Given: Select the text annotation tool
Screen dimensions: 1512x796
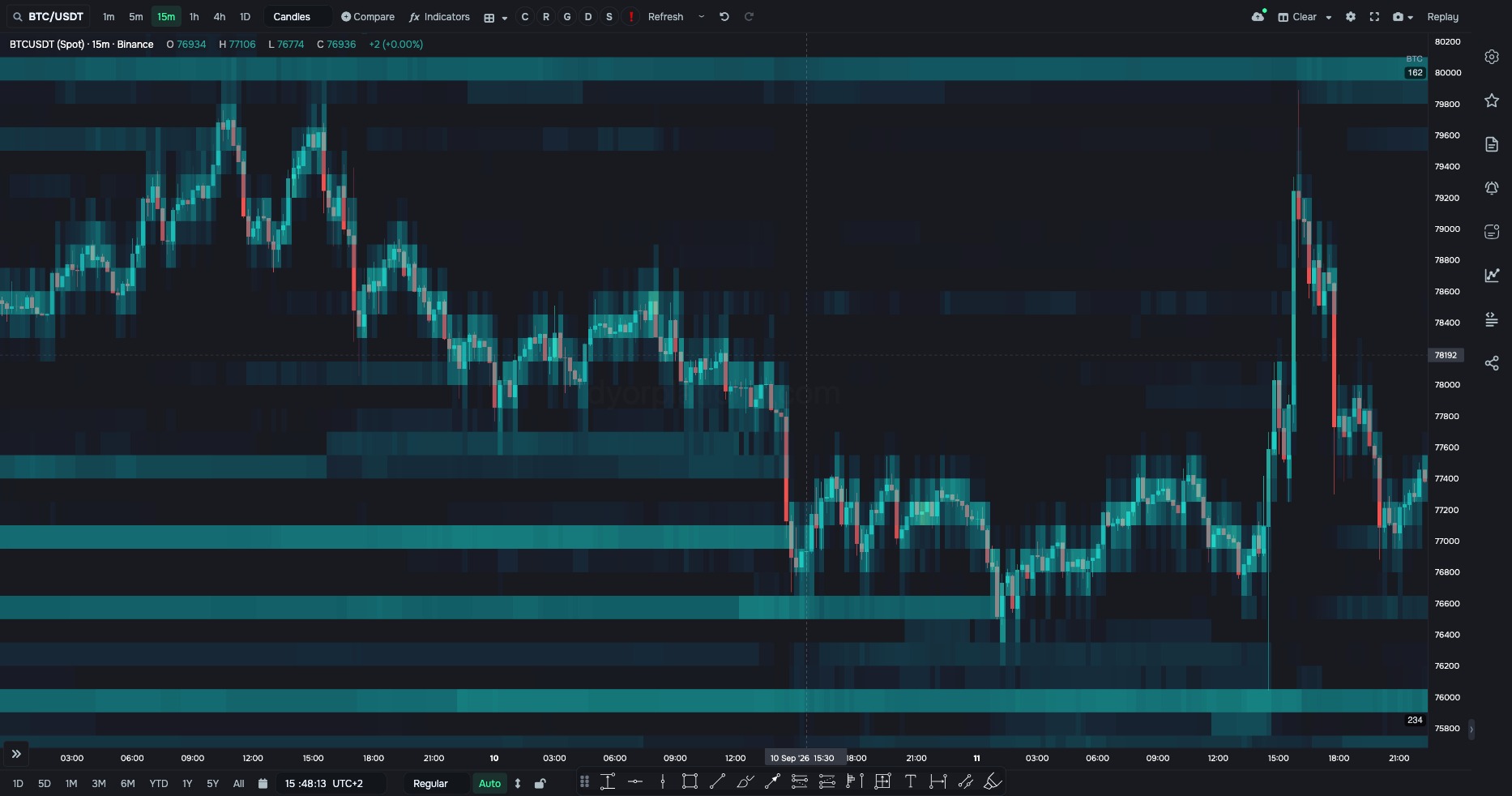Looking at the screenshot, I should (910, 781).
